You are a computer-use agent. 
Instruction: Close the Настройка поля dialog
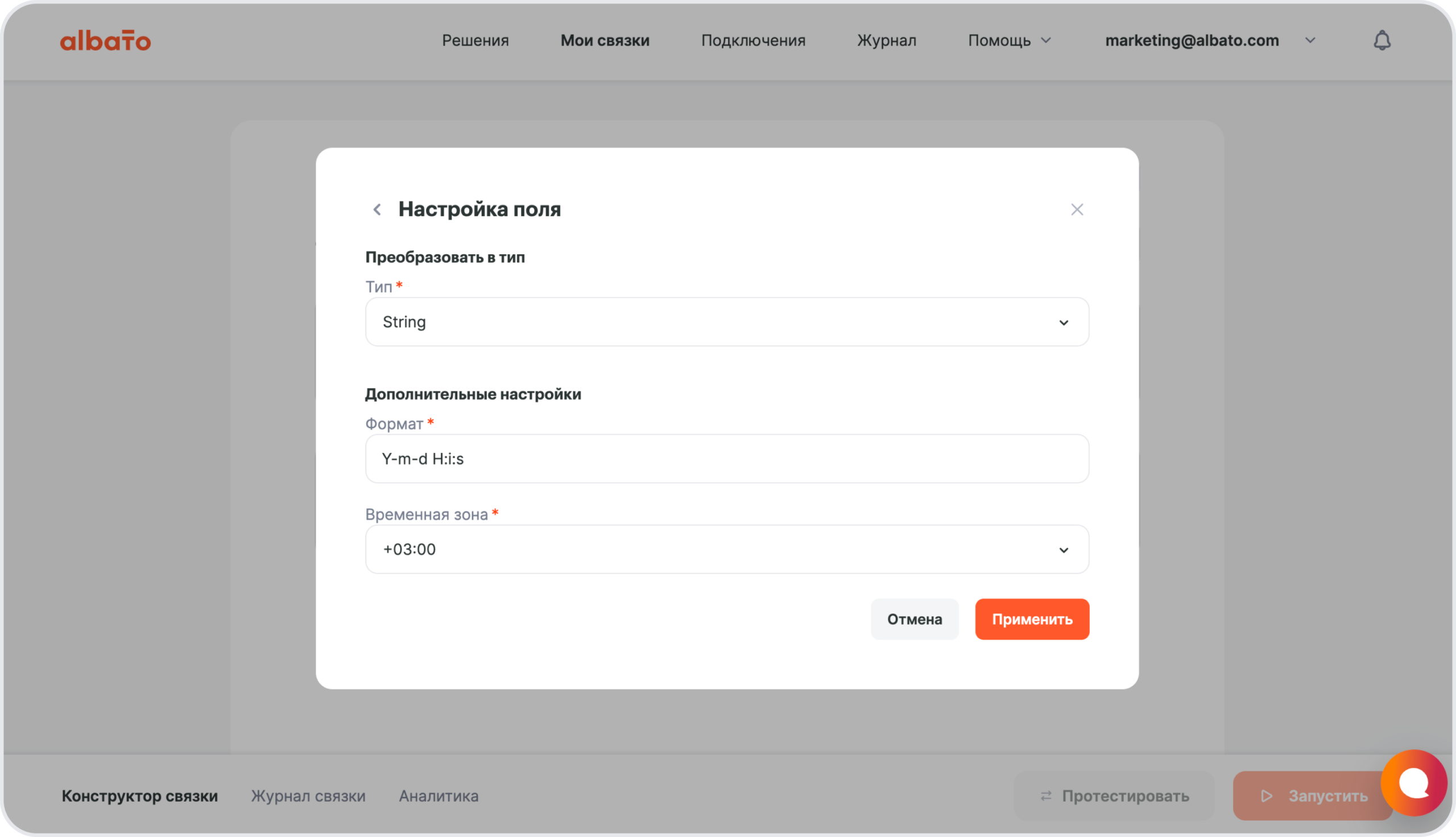(x=1077, y=209)
